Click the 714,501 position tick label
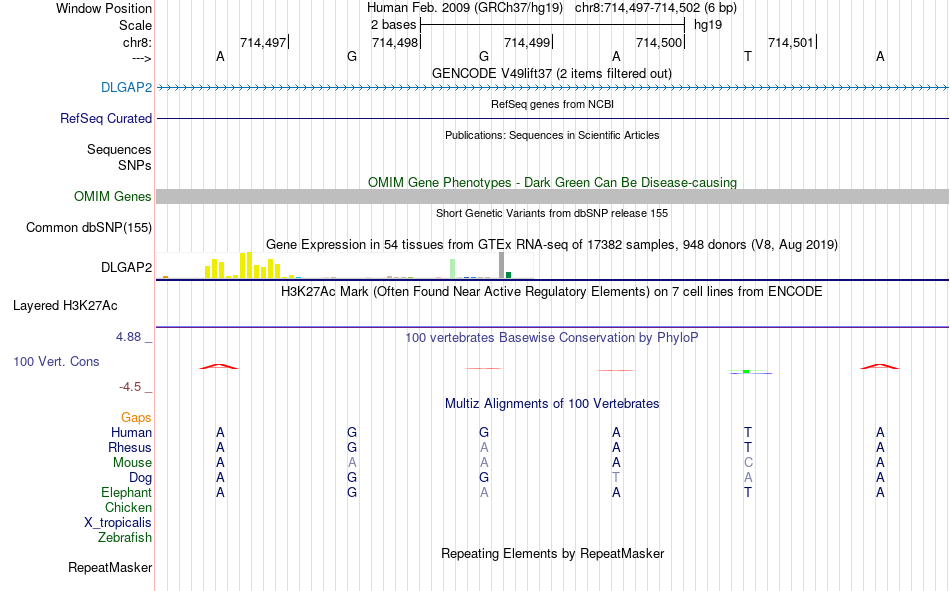This screenshot has width=950, height=591. click(x=791, y=42)
